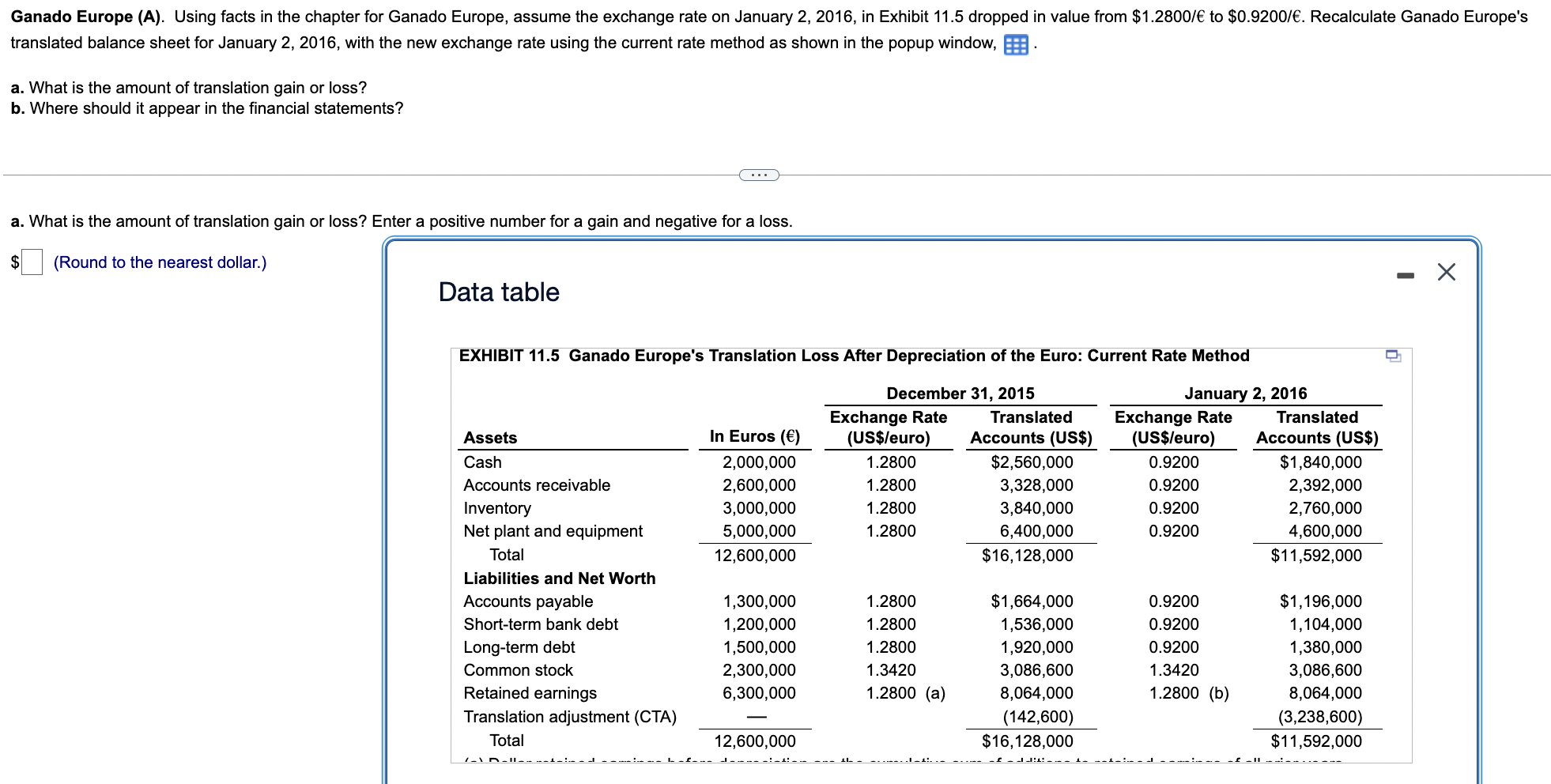Click the (Round to the nearest dollar.) hint text
The width and height of the screenshot is (1551, 784).
(x=159, y=262)
